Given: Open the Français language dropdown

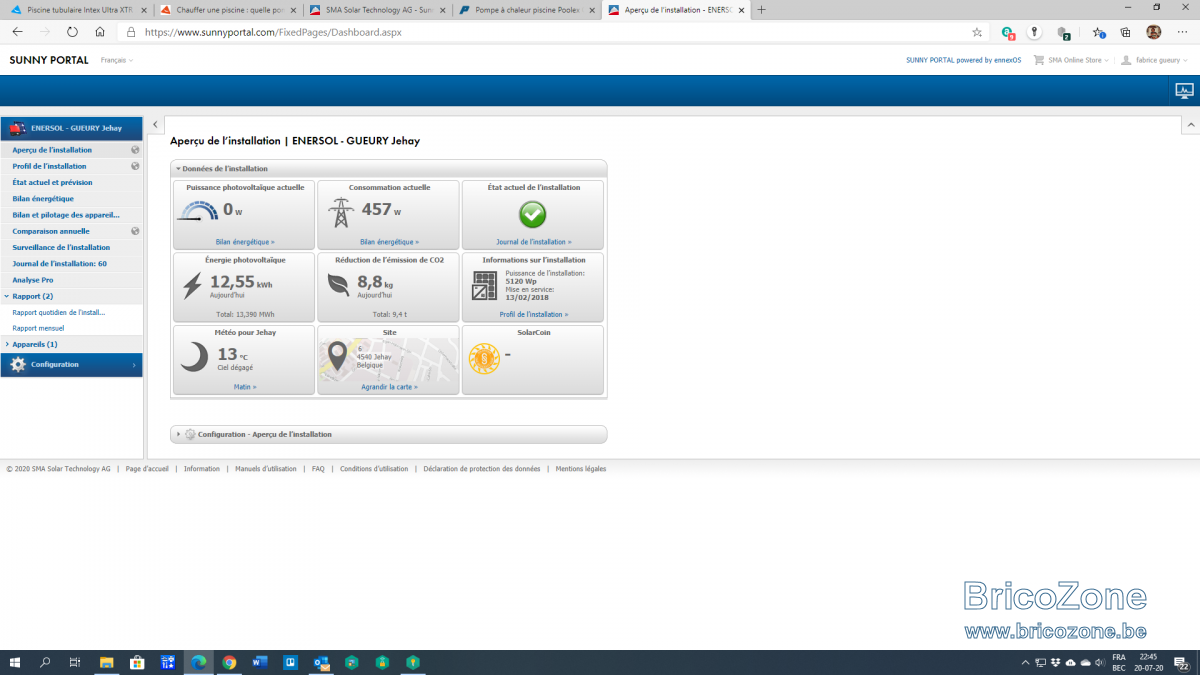Looking at the screenshot, I should [116, 60].
